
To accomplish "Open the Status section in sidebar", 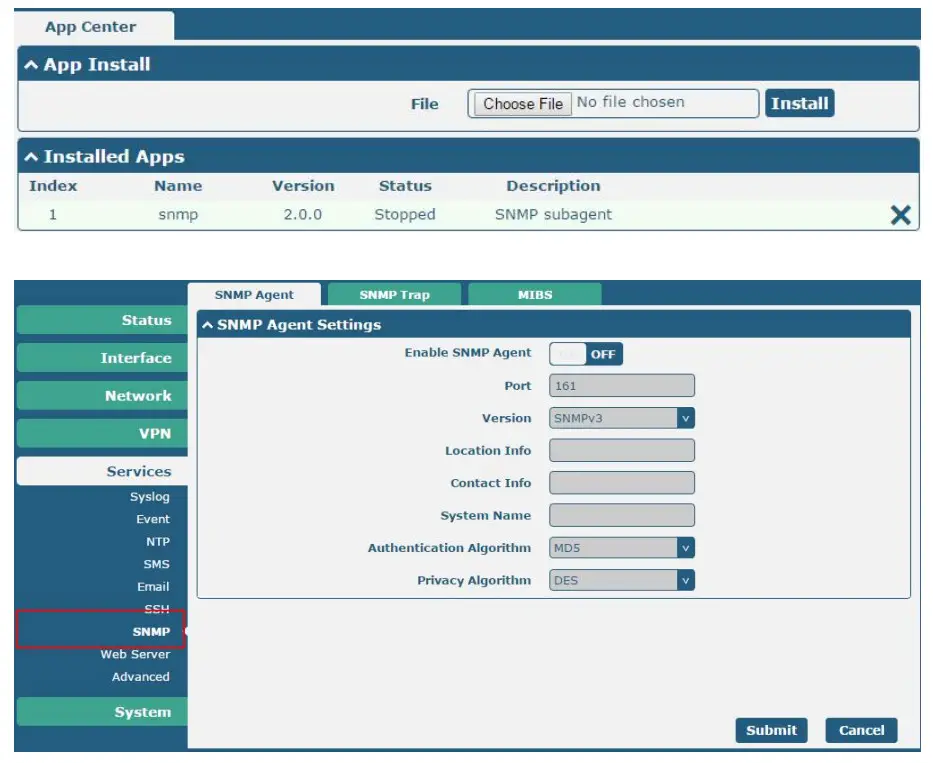I will pos(145,320).
